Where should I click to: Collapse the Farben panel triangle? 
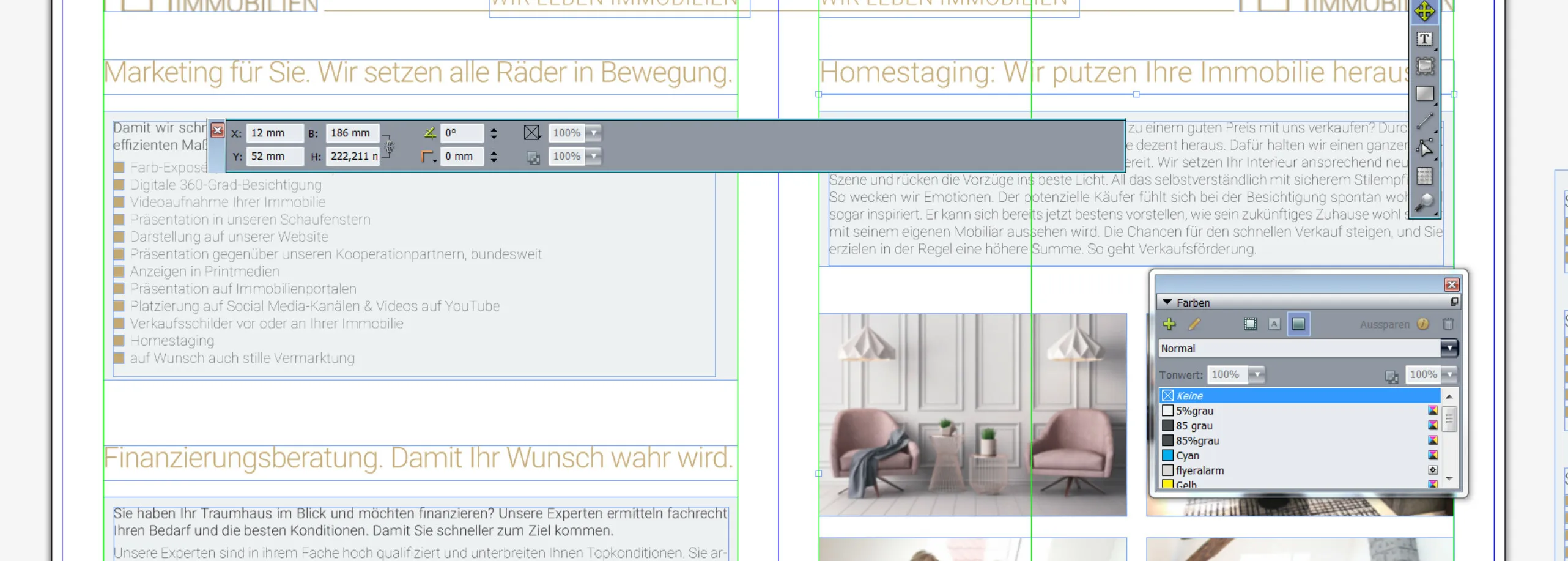[1167, 302]
